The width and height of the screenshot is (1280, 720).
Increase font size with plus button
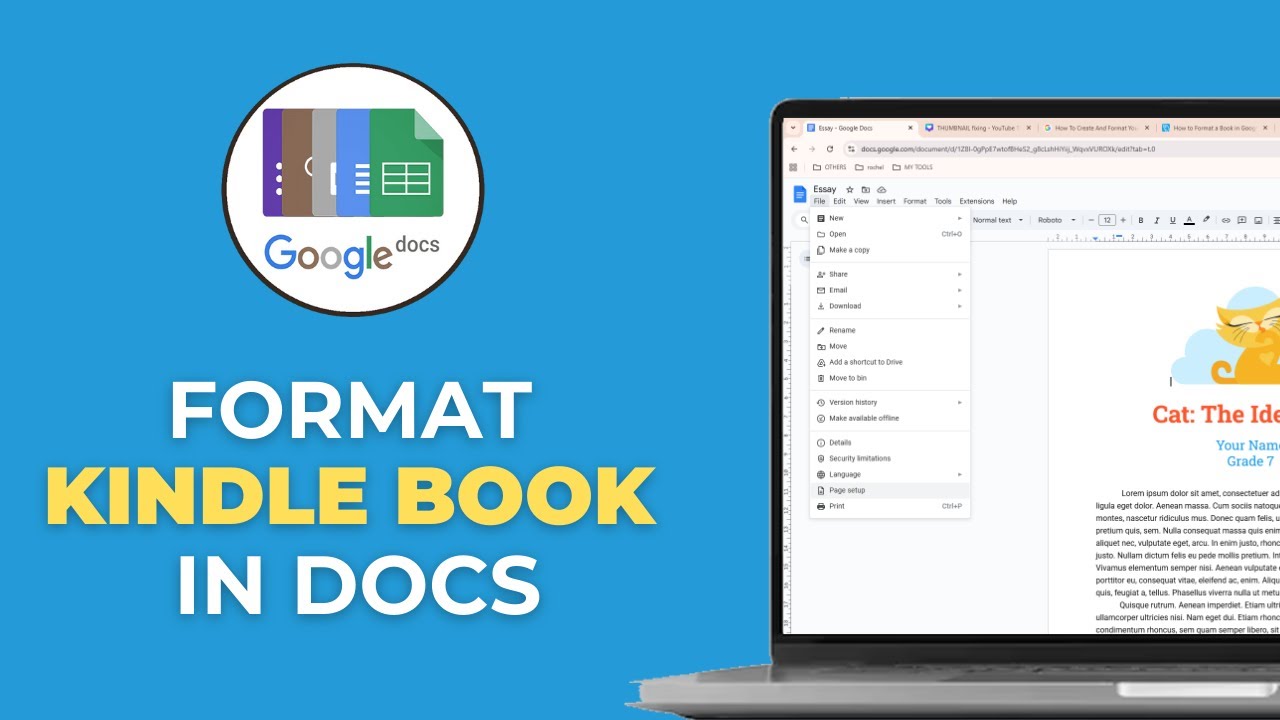click(x=1123, y=220)
